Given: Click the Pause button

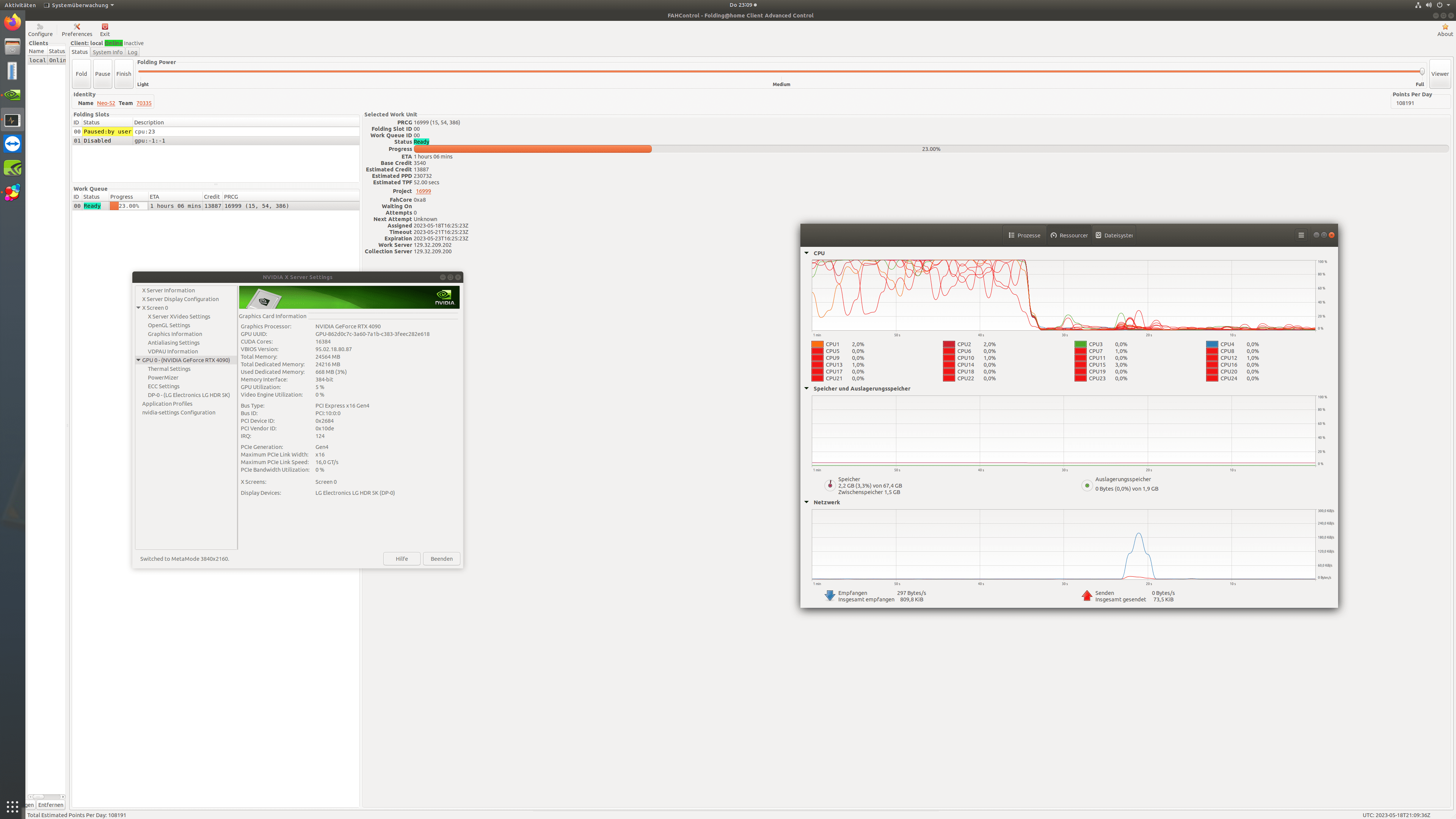Looking at the screenshot, I should coord(103,74).
